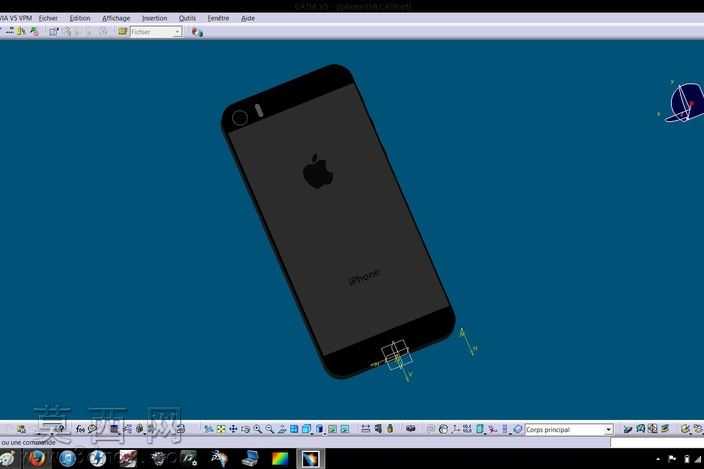The height and width of the screenshot is (469, 704).
Task: Open the ENOVIA V5 VPM menu
Action: click(16, 18)
